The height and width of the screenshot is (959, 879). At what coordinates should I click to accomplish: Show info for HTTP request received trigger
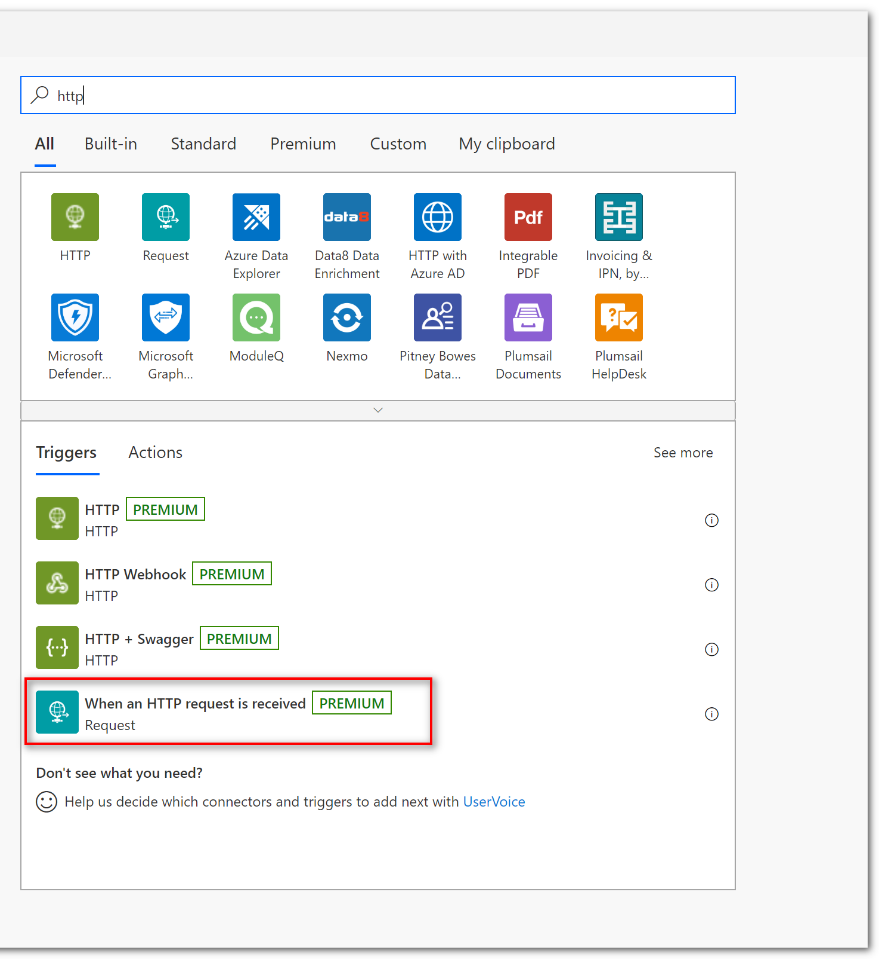tap(711, 714)
